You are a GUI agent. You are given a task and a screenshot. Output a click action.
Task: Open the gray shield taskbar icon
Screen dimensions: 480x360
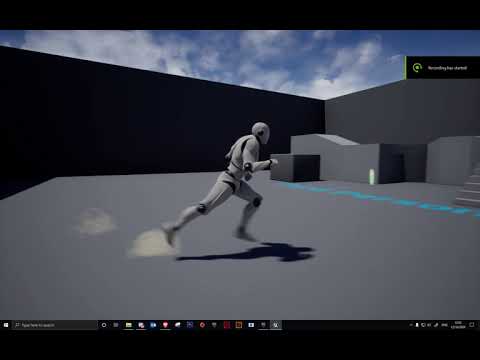[x=214, y=325]
